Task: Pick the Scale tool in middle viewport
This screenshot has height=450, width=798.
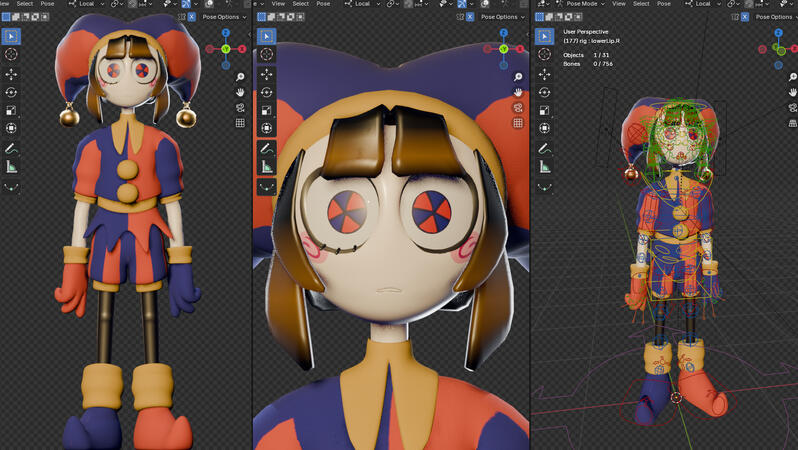Action: coord(266,111)
